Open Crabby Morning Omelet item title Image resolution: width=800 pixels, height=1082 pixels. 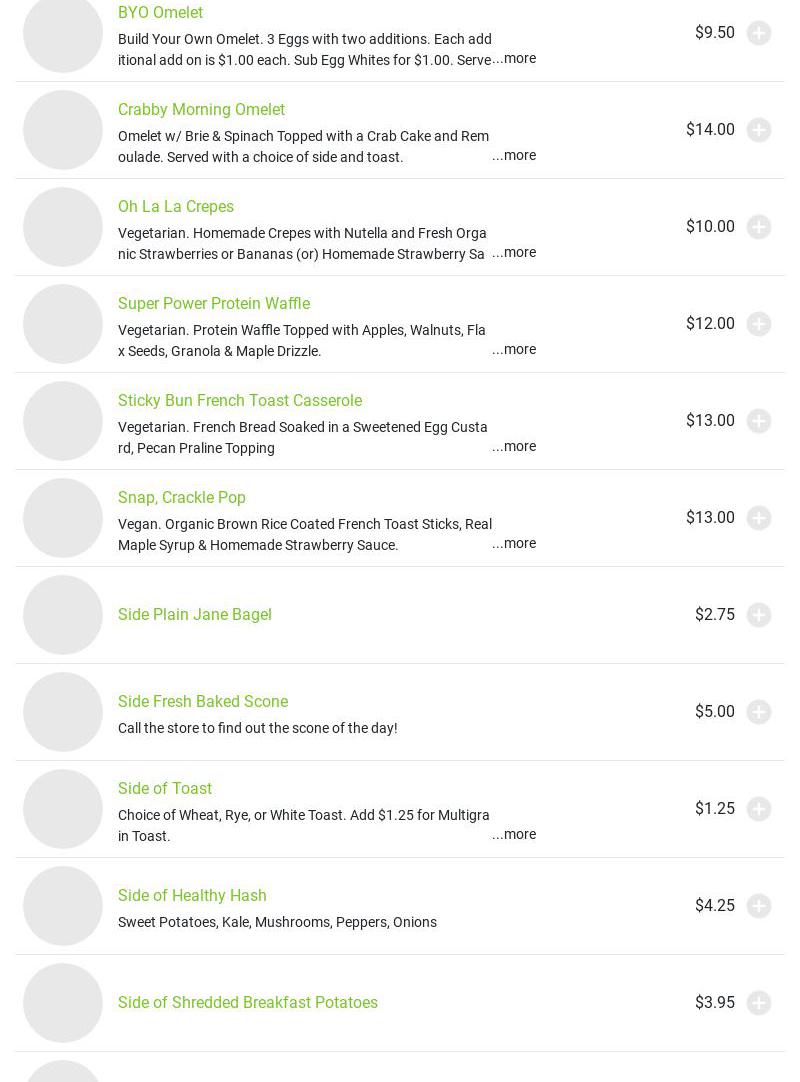tap(201, 109)
